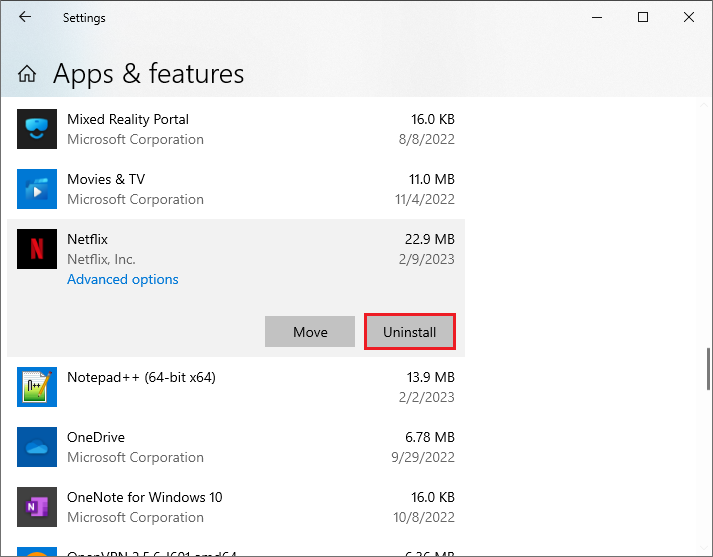Click the back arrow in Settings
The image size is (713, 557).
(25, 17)
